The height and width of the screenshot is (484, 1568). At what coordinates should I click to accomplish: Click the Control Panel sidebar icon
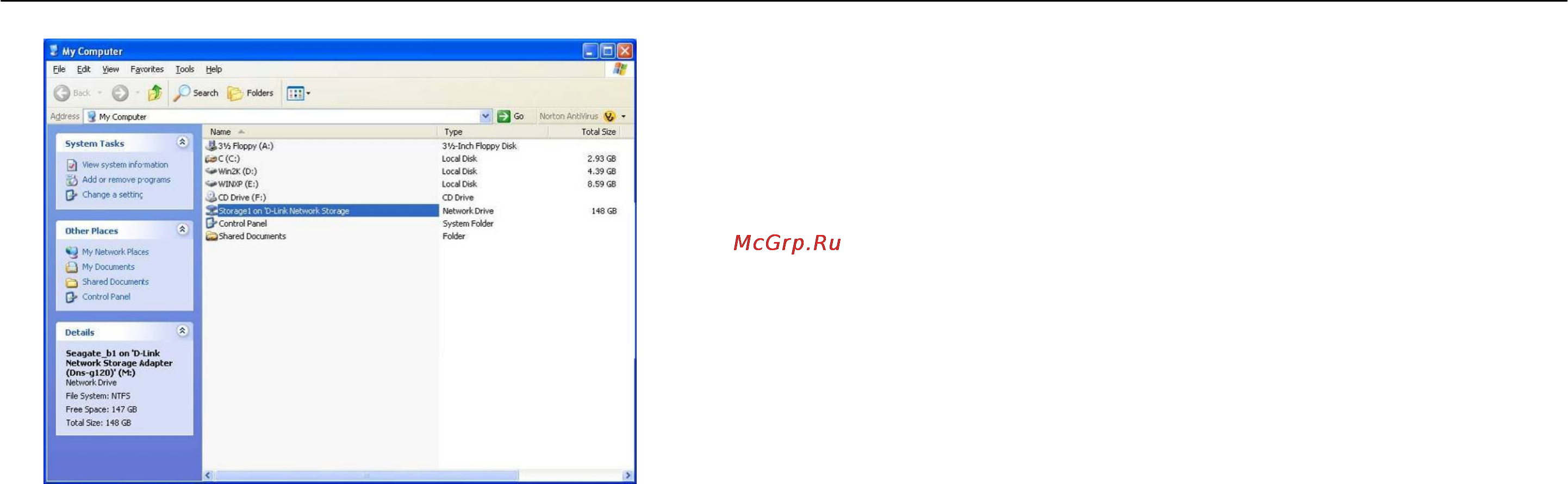point(72,297)
